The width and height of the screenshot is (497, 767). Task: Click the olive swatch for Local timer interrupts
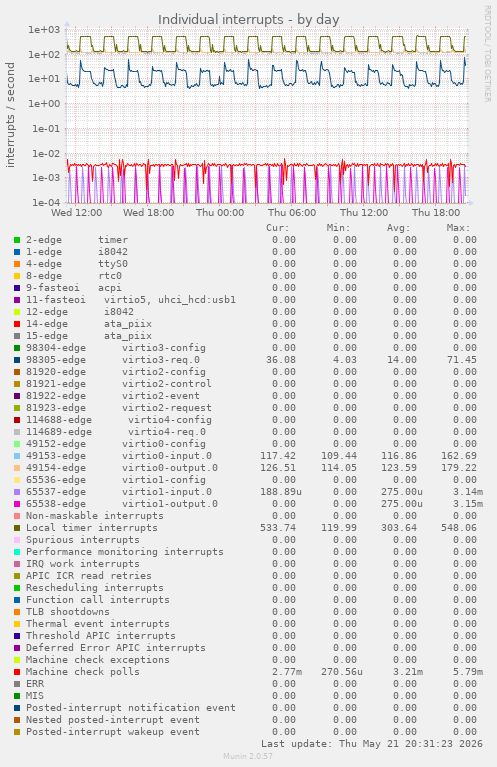(17, 528)
